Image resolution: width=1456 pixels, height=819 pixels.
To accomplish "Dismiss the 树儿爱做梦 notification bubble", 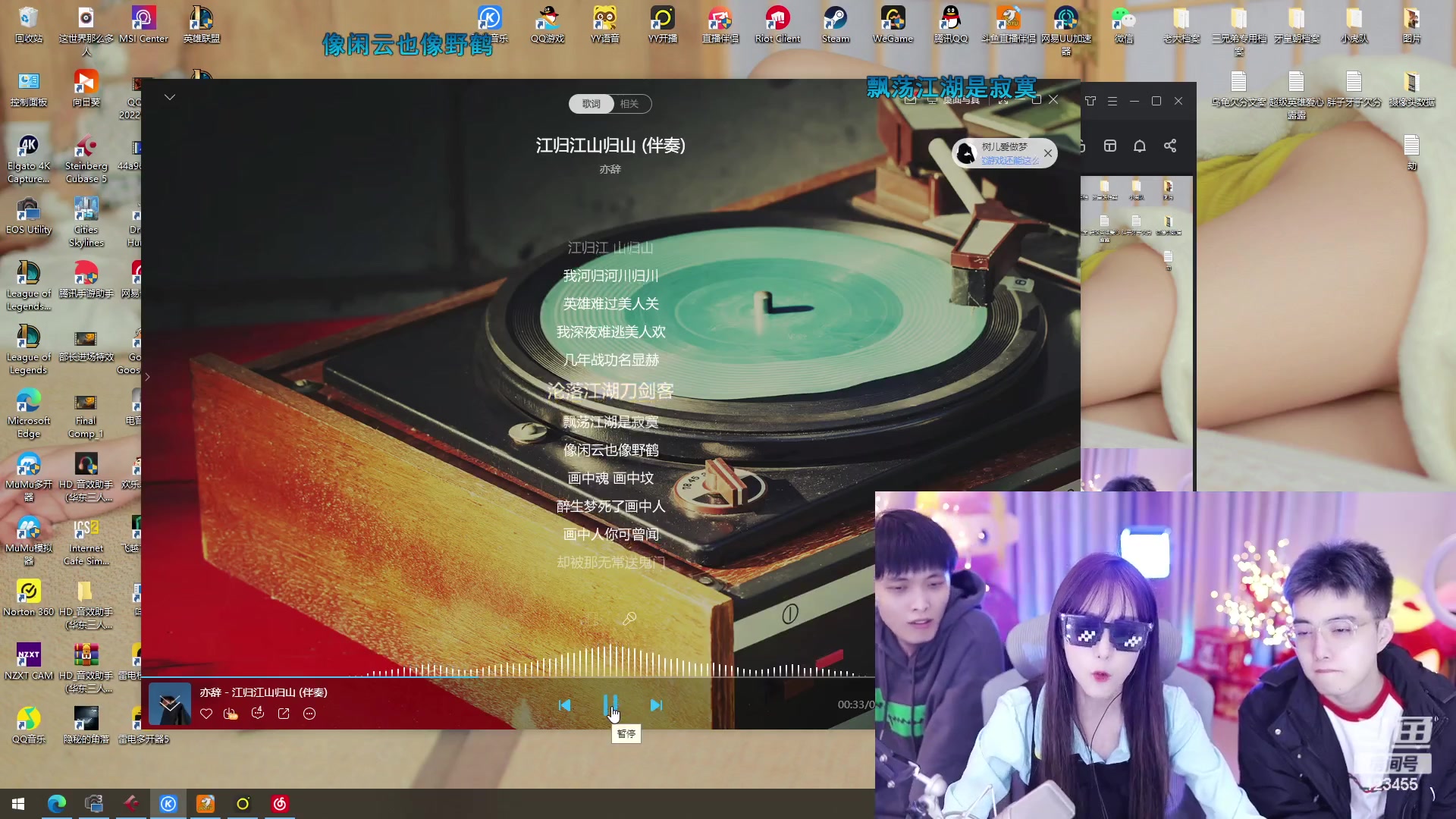I will (x=1048, y=153).
